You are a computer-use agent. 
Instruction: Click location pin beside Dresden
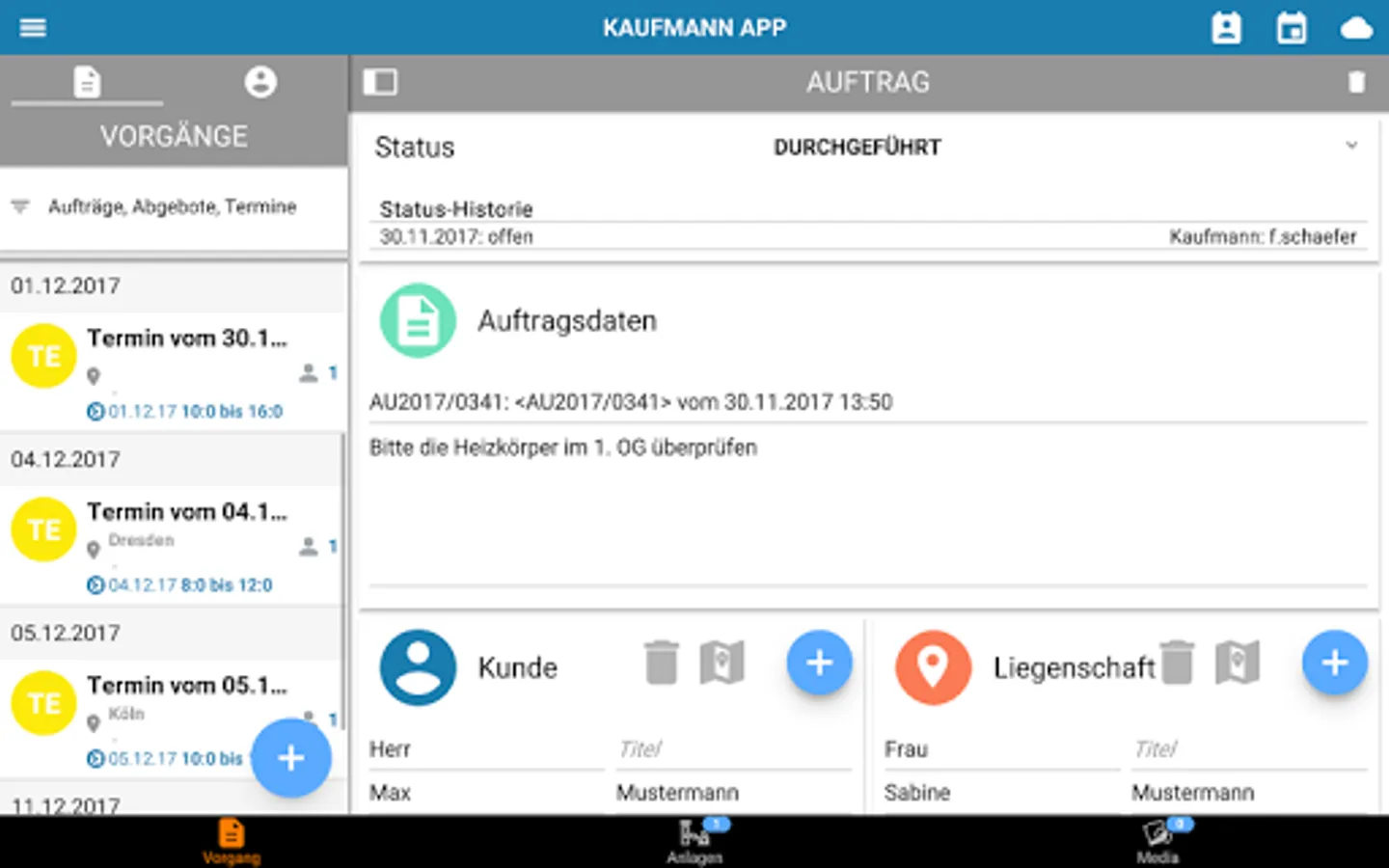click(x=94, y=550)
